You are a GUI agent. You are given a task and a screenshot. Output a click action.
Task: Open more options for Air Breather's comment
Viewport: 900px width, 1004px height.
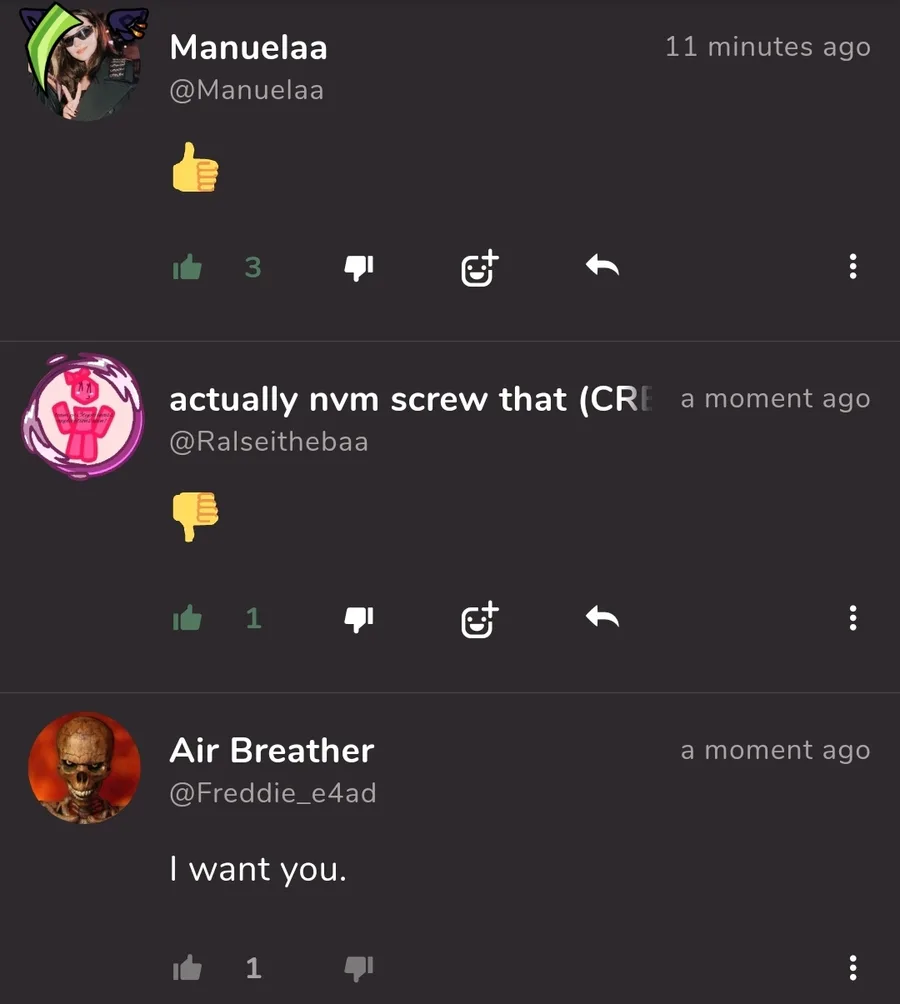tap(853, 968)
